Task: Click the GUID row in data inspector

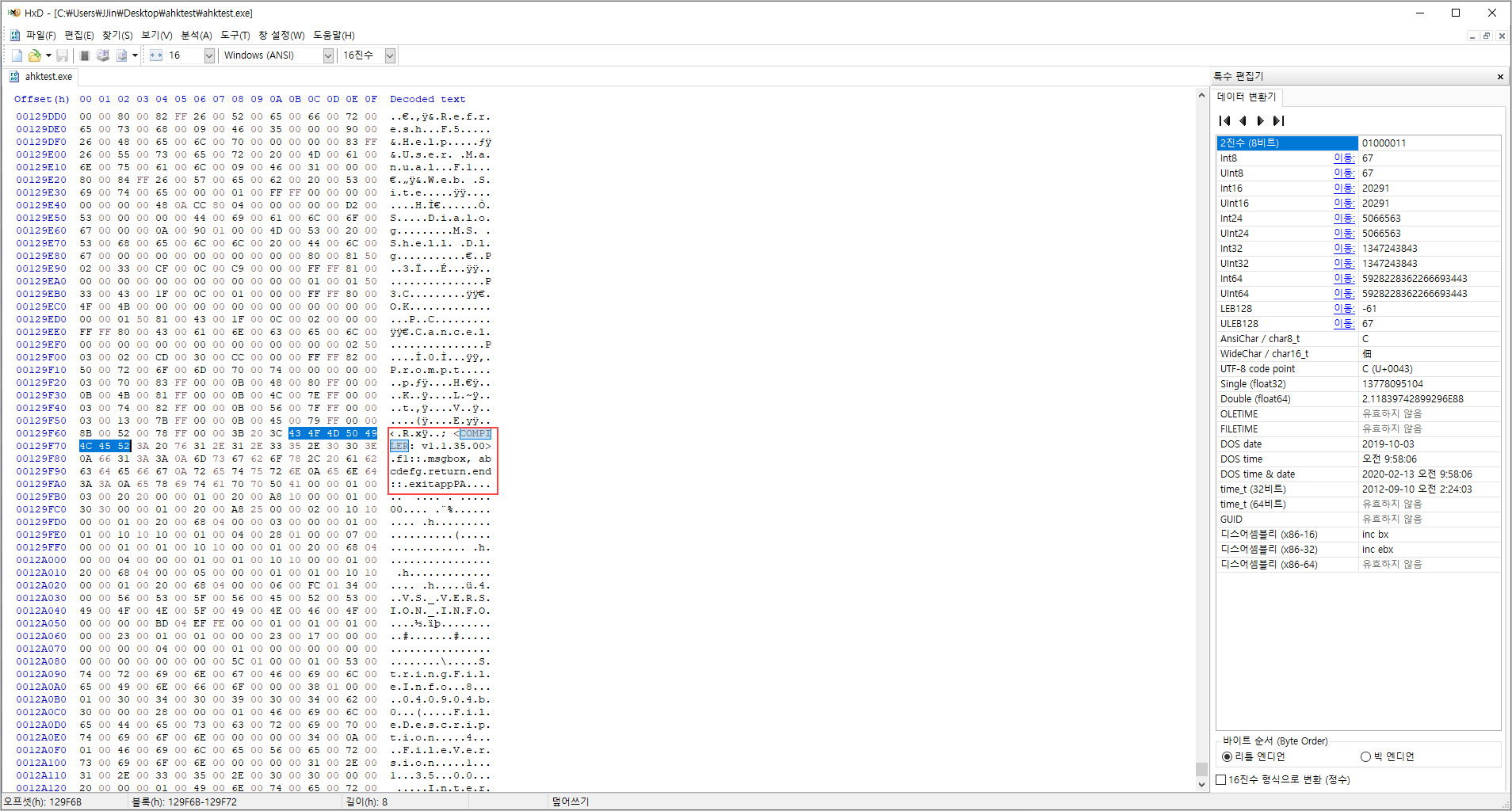Action: [x=1358, y=520]
